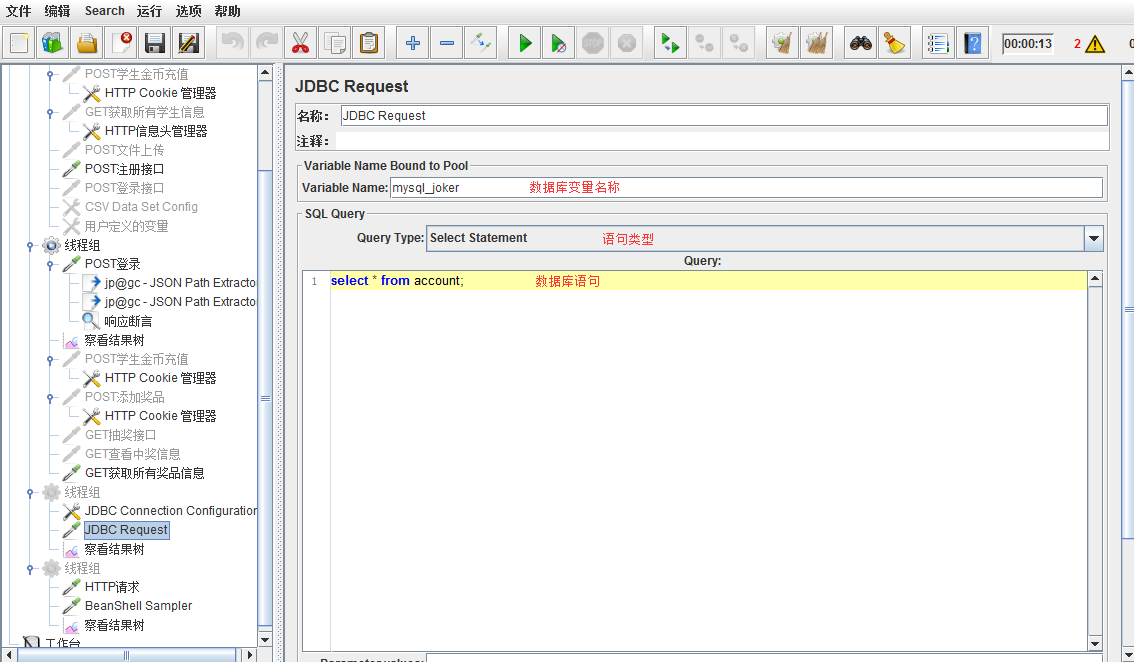
Task: Click the Function Helper list icon
Action: tap(937, 43)
